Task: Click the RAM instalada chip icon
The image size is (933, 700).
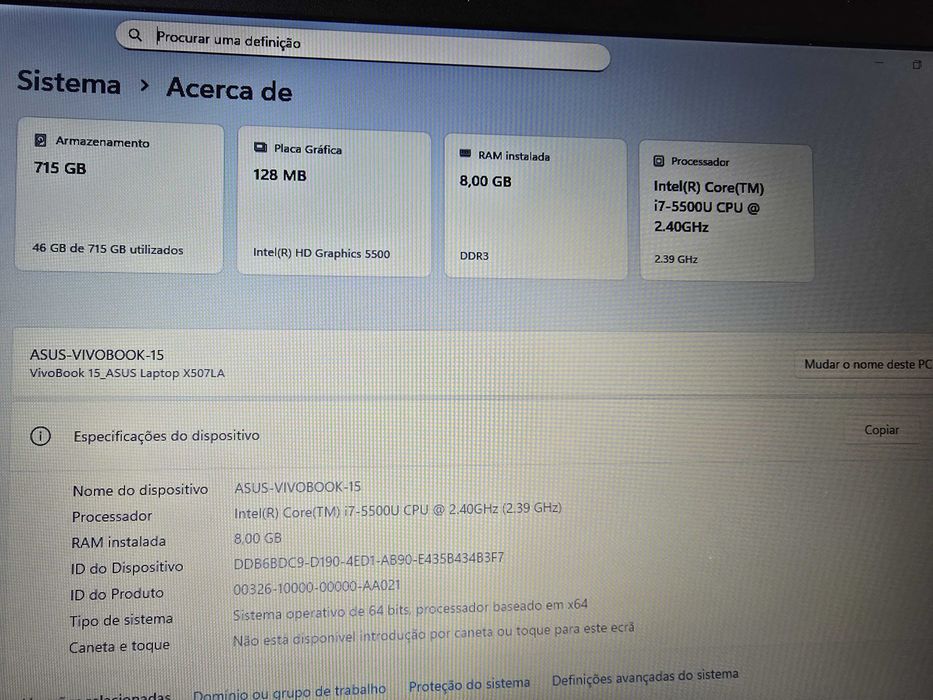Action: click(x=465, y=154)
